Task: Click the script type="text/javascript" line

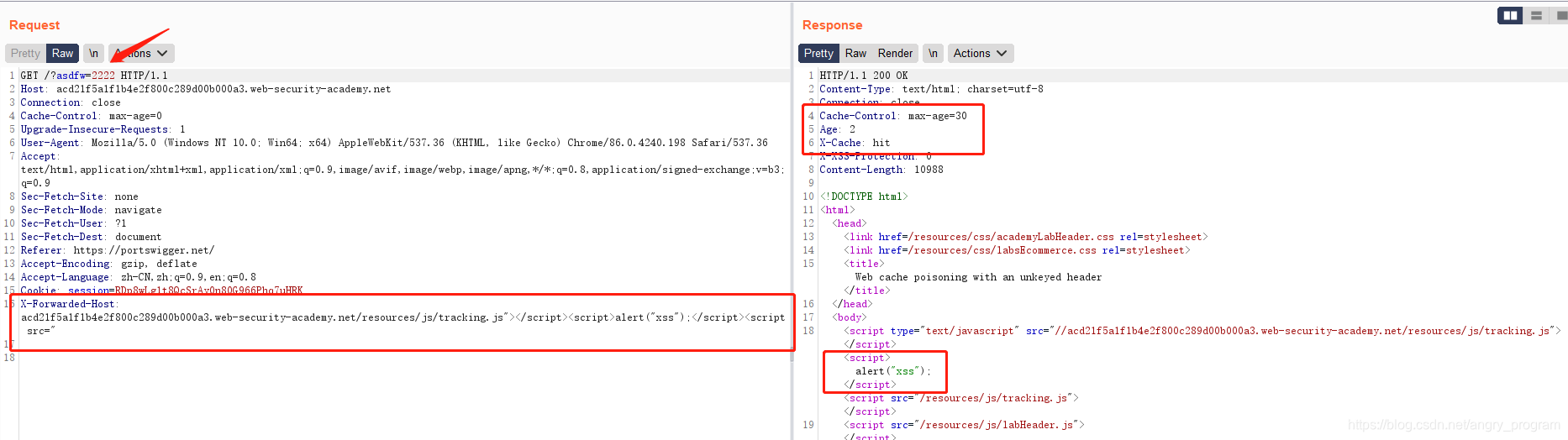Action: pos(1202,331)
